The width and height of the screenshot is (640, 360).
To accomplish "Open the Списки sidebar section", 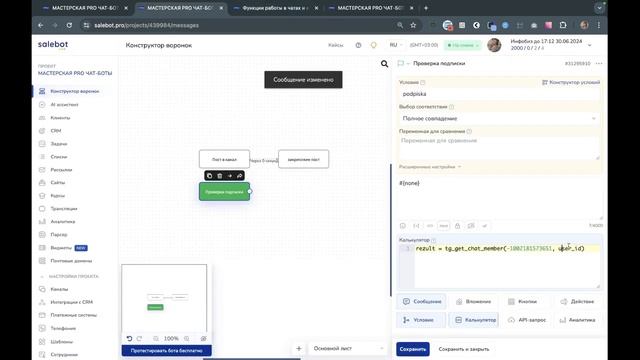I will tap(59, 157).
